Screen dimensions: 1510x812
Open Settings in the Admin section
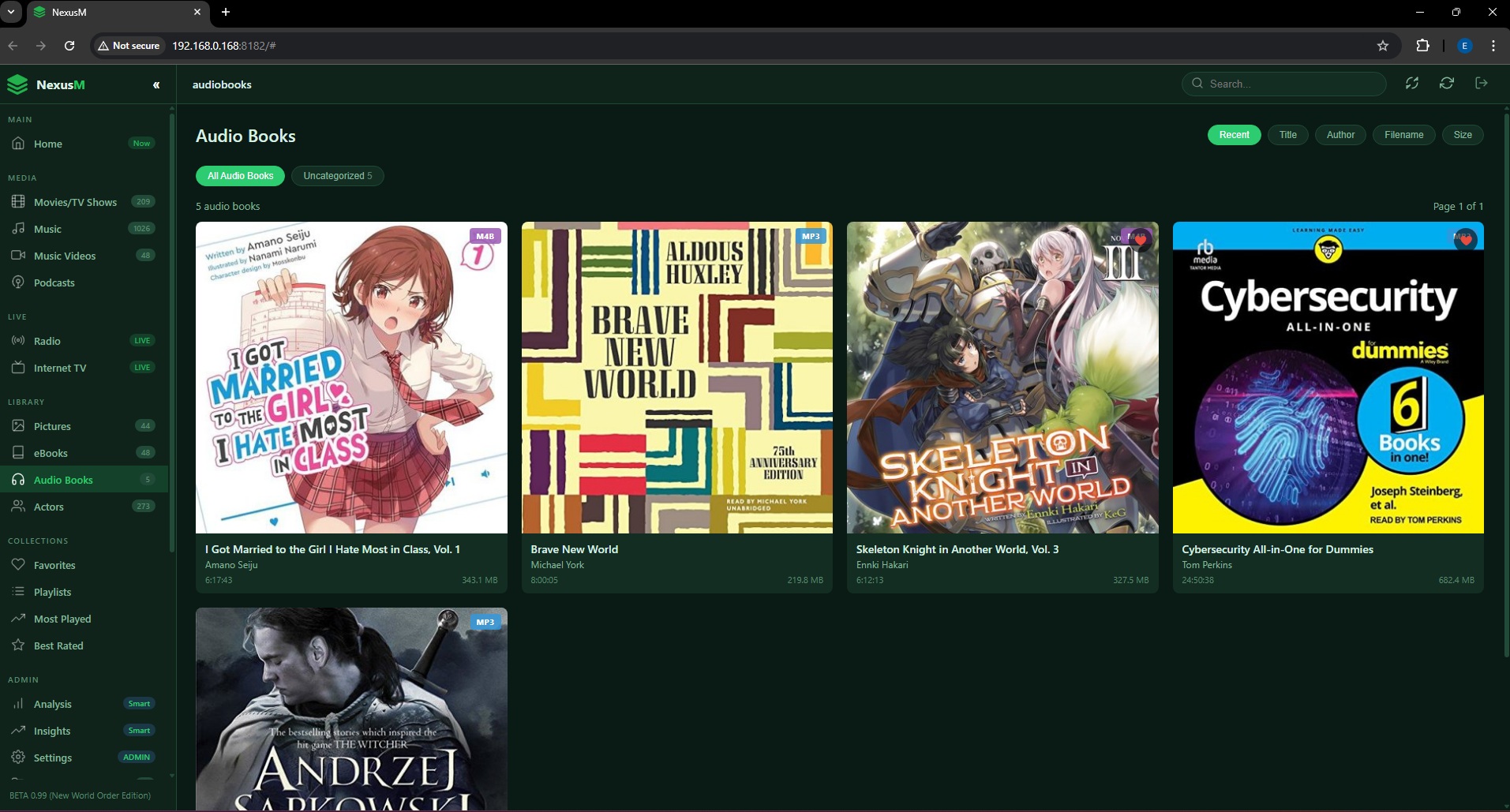click(x=52, y=757)
